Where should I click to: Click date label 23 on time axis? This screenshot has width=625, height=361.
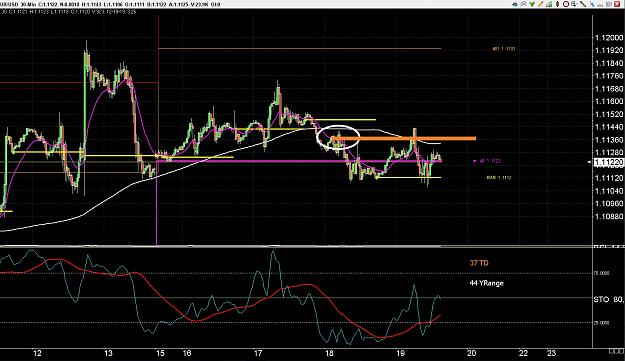551,353
